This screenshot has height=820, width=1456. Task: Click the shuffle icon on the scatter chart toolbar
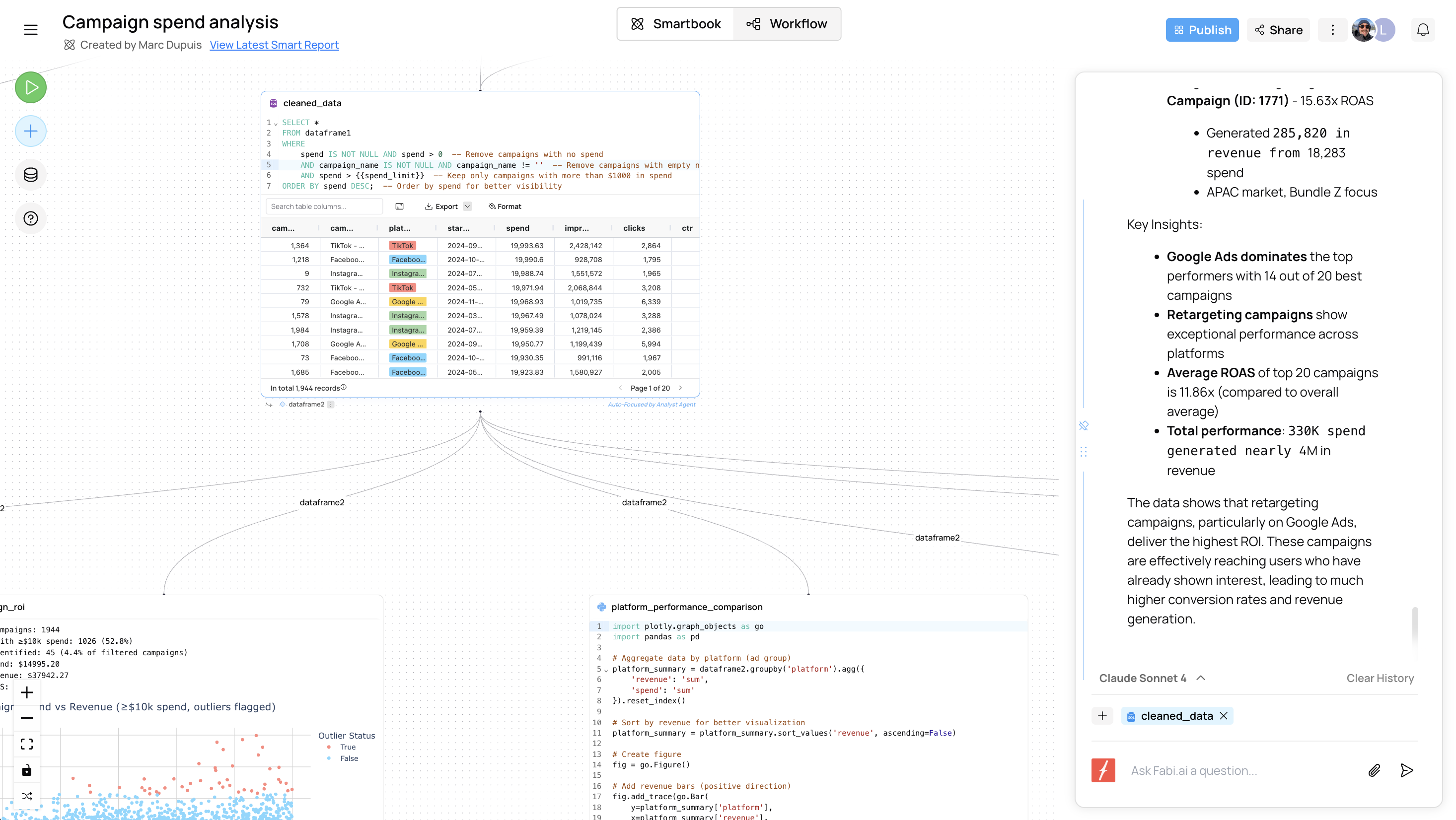click(x=26, y=796)
